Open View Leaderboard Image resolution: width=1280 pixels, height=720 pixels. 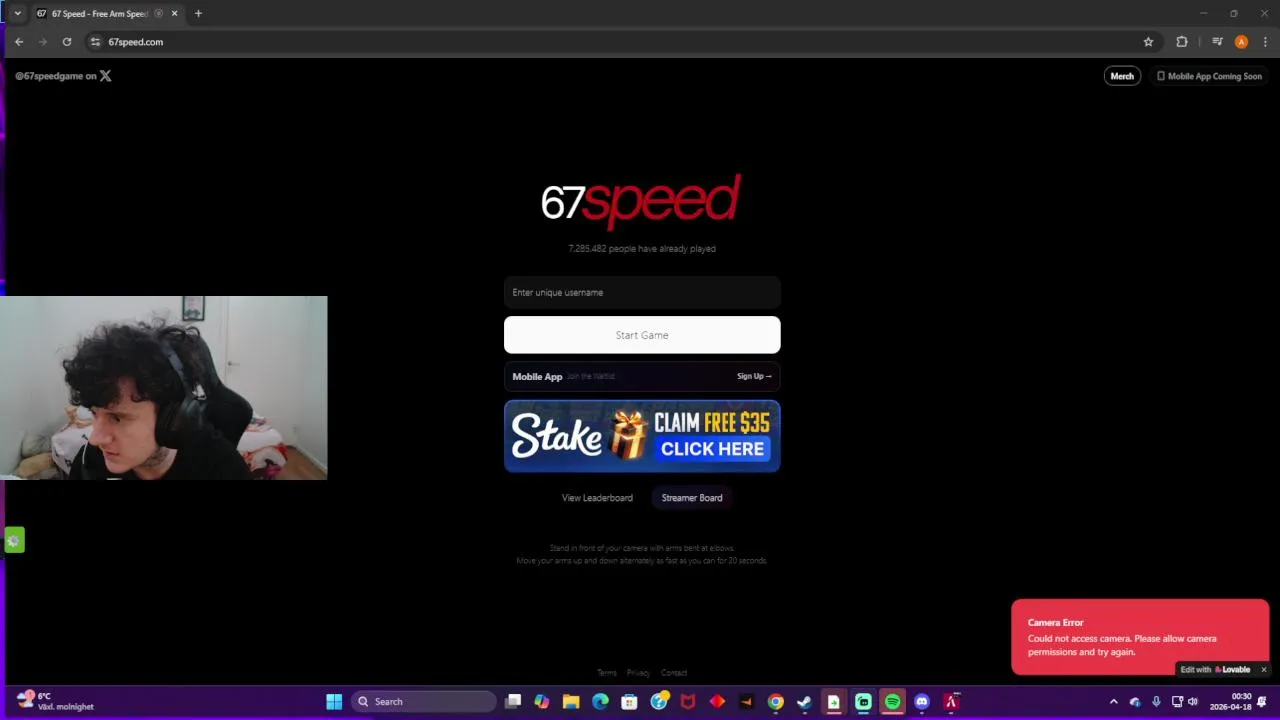pos(597,498)
